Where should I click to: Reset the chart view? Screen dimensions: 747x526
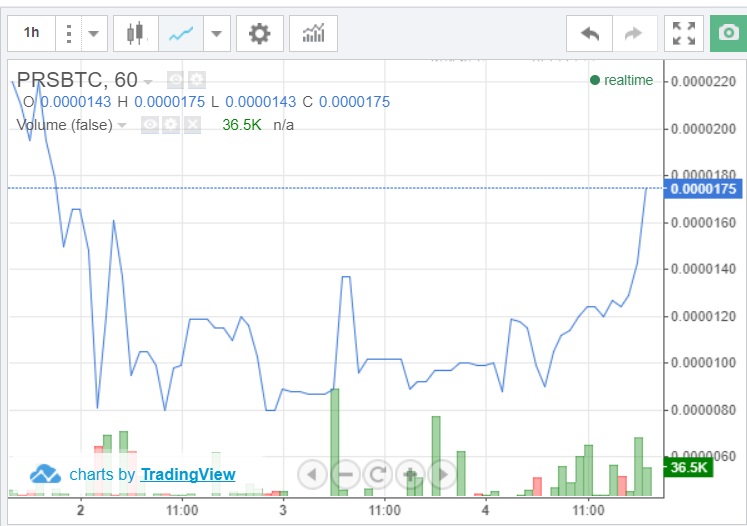377,474
